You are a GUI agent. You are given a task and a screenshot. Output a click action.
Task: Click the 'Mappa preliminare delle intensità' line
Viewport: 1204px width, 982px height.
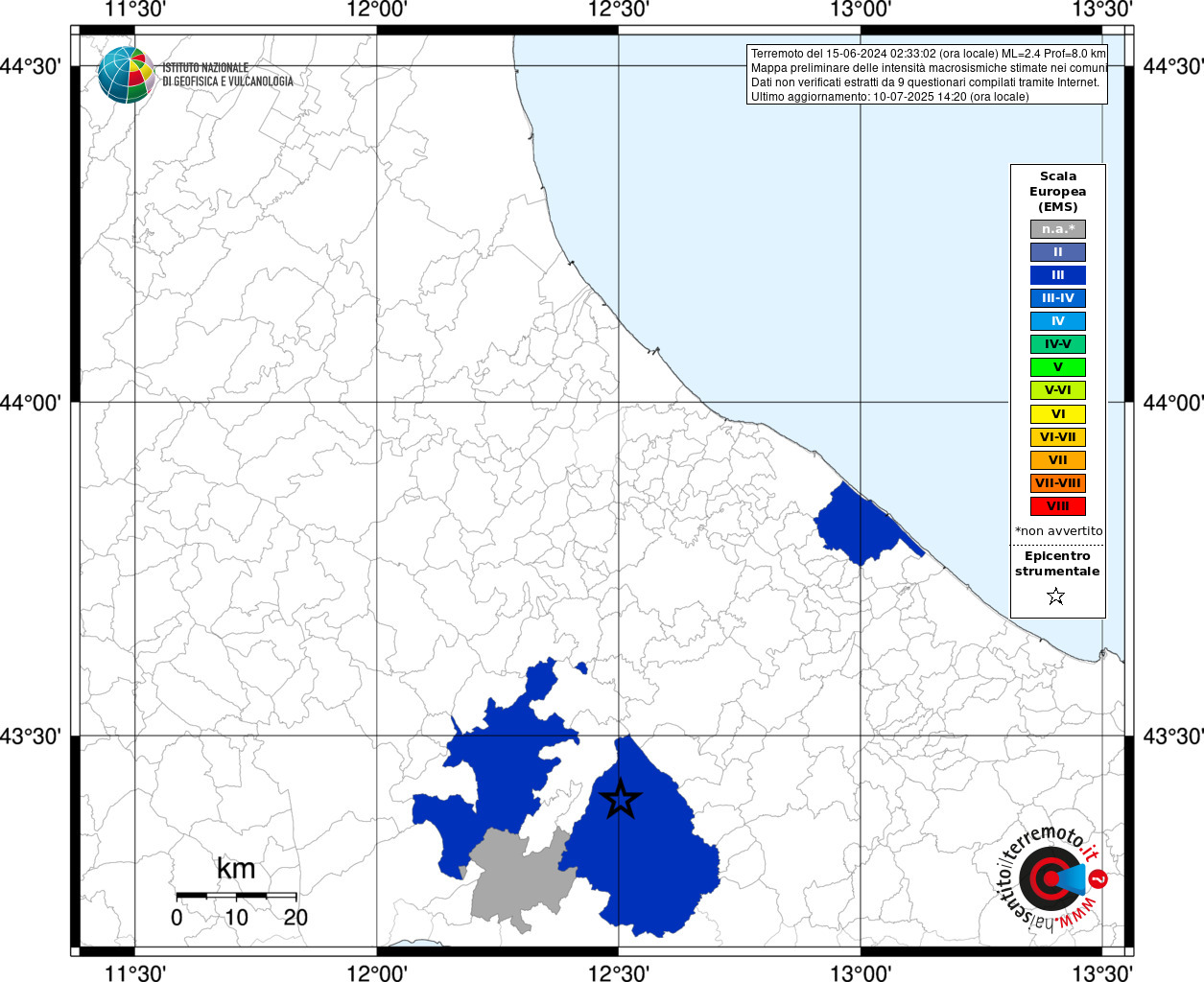[929, 68]
